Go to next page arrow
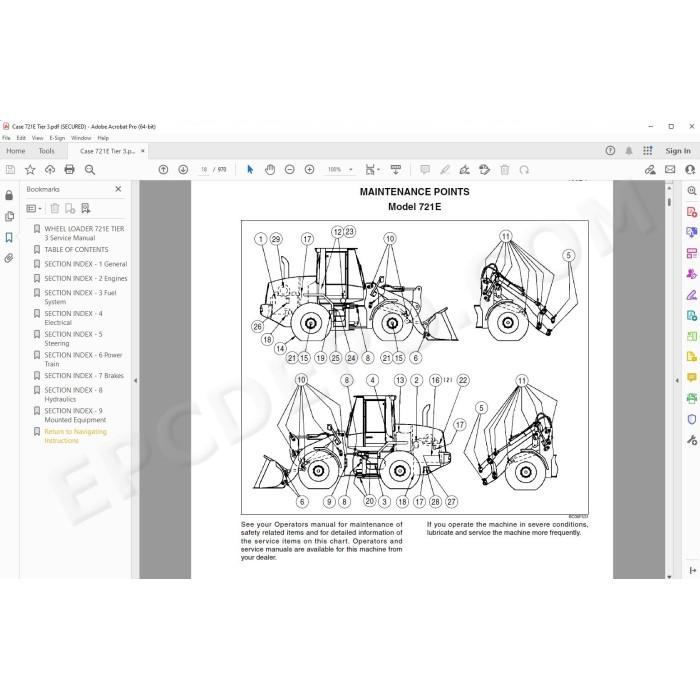The height and width of the screenshot is (700, 700). (183, 170)
